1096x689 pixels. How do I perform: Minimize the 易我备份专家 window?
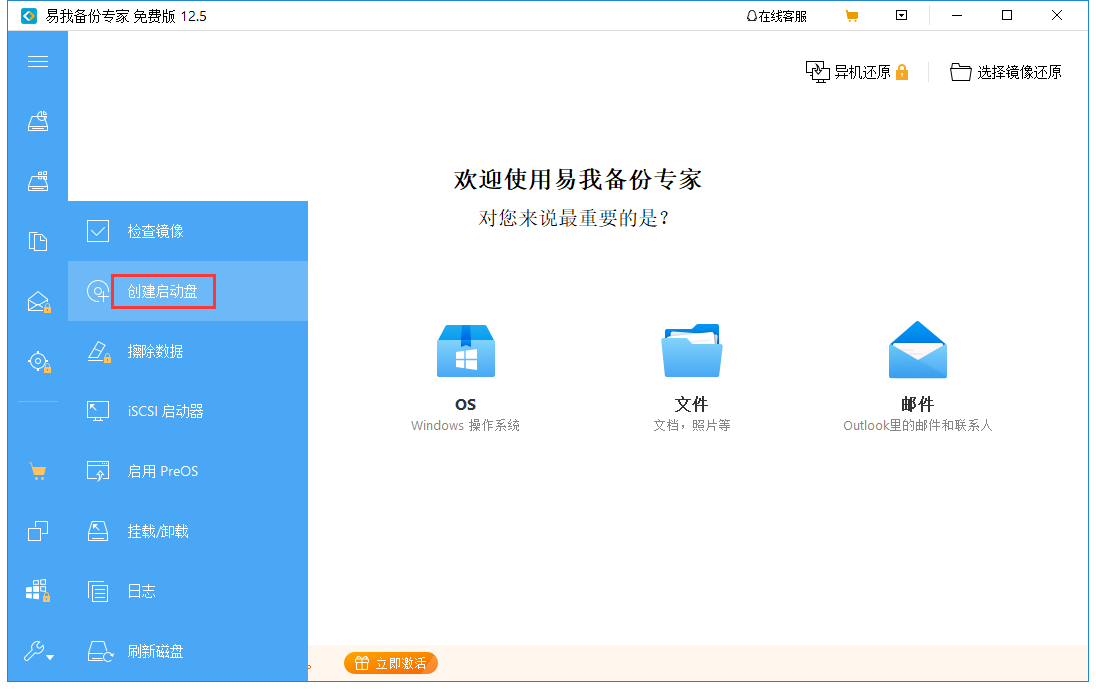click(957, 15)
